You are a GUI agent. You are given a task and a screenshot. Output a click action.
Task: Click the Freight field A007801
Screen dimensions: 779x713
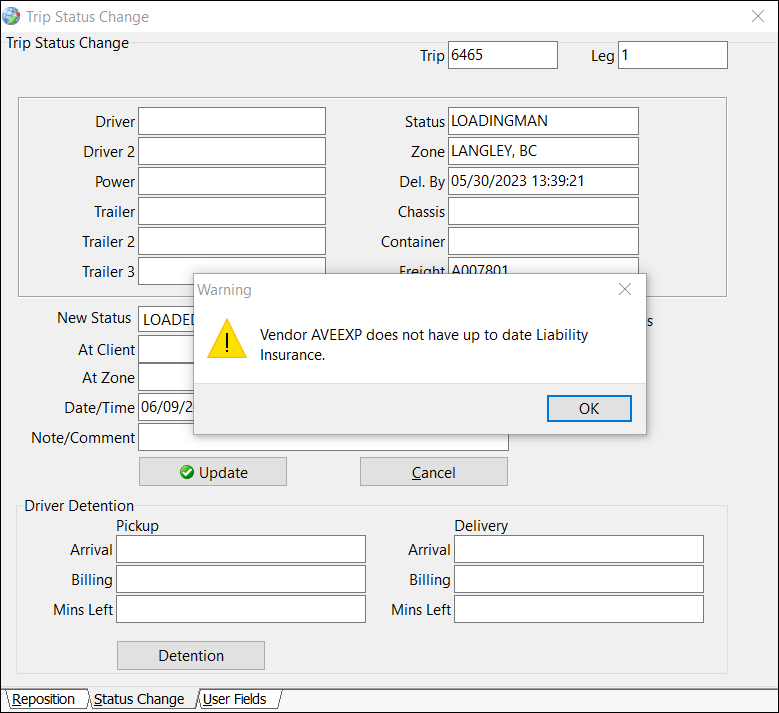543,265
